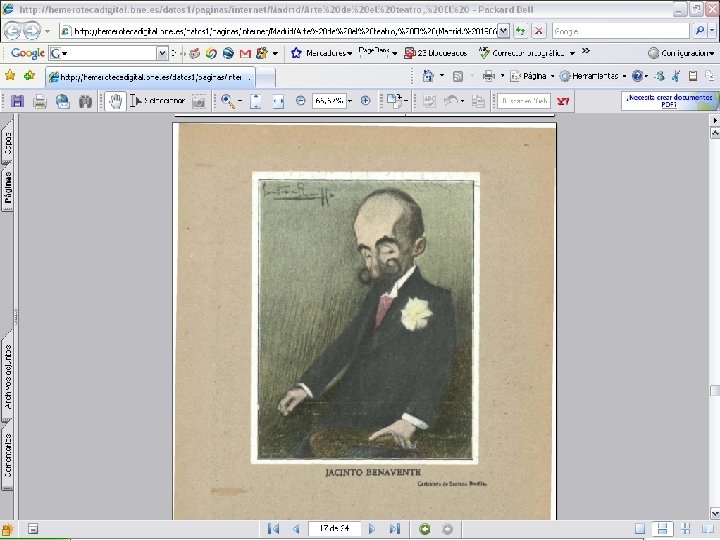720x540 pixels.
Task: Select the hemerotecadigital browser tab
Action: (x=151, y=77)
